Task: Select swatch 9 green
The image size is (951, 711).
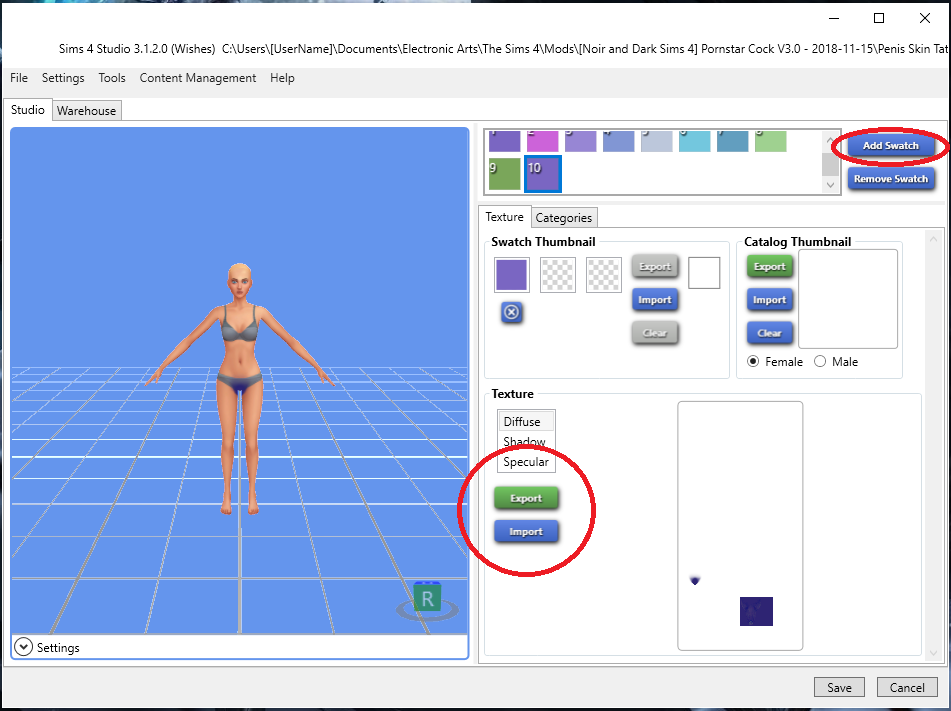Action: pyautogui.click(x=505, y=174)
